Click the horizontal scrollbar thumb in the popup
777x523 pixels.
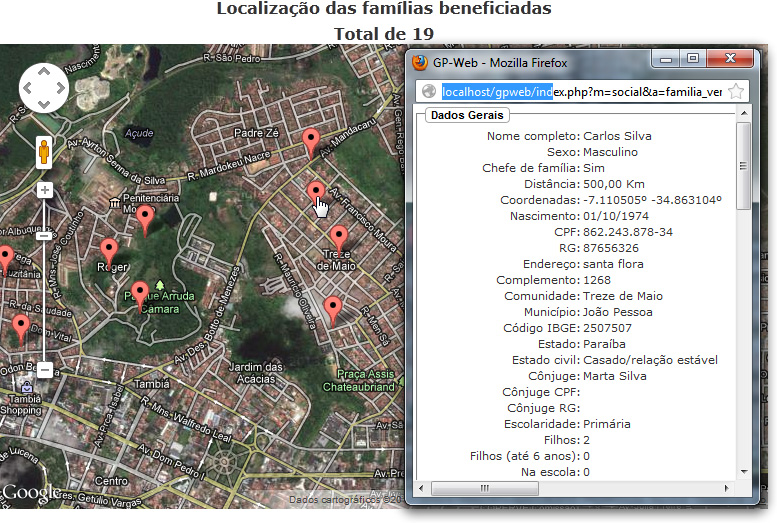[485, 488]
